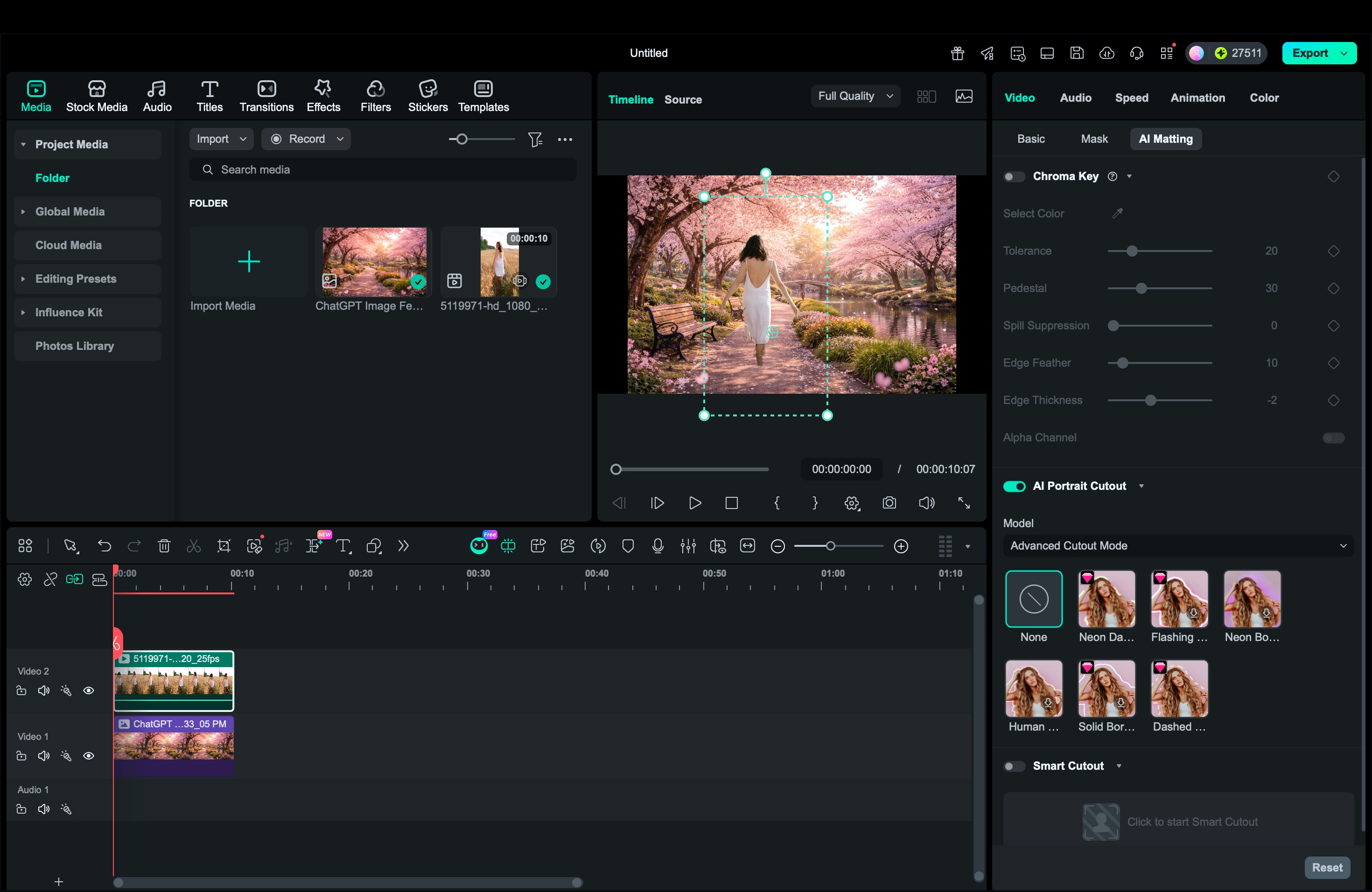Viewport: 1372px width, 892px height.
Task: Take a snapshot with the camera icon
Action: click(x=889, y=502)
